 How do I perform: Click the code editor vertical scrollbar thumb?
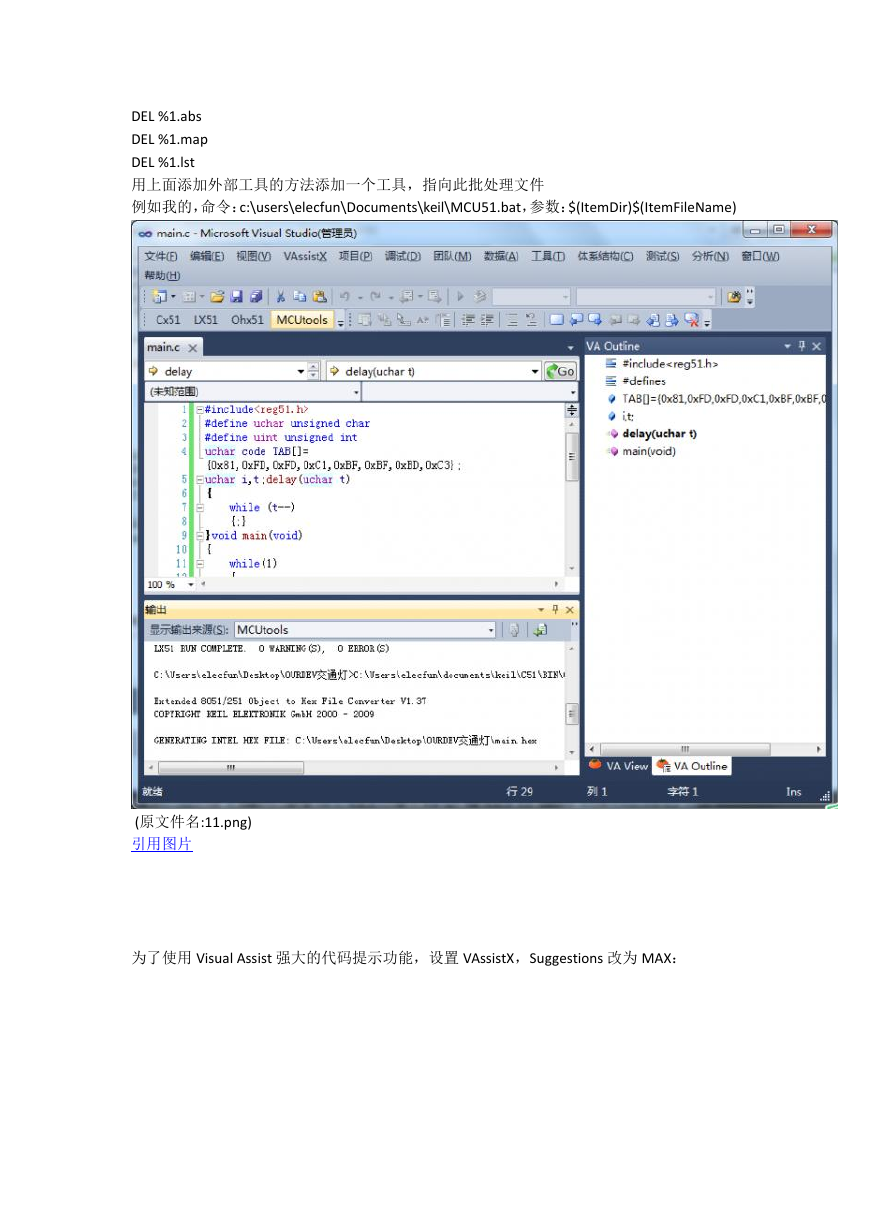(572, 456)
